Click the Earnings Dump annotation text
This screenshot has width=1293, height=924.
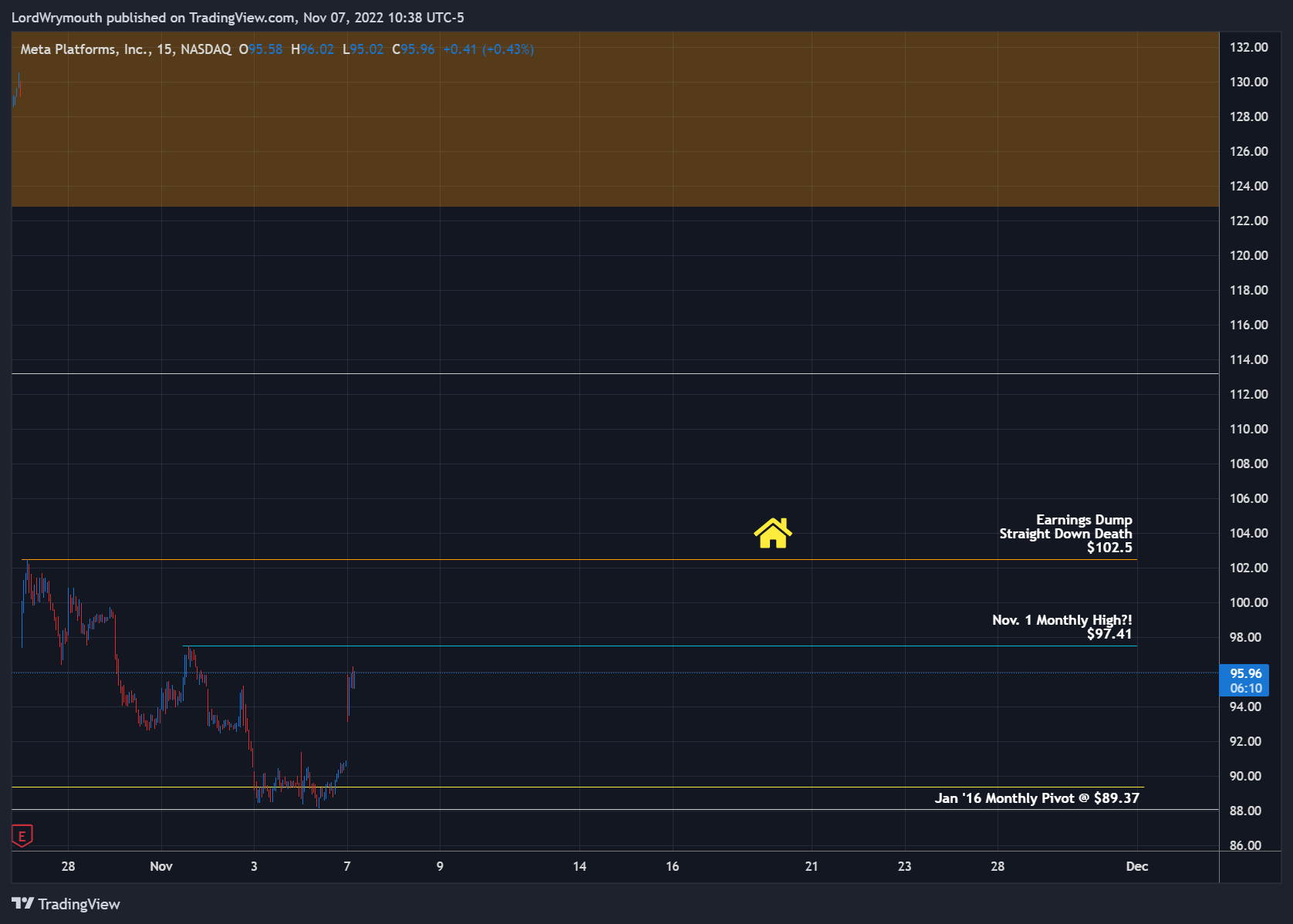[x=1084, y=520]
